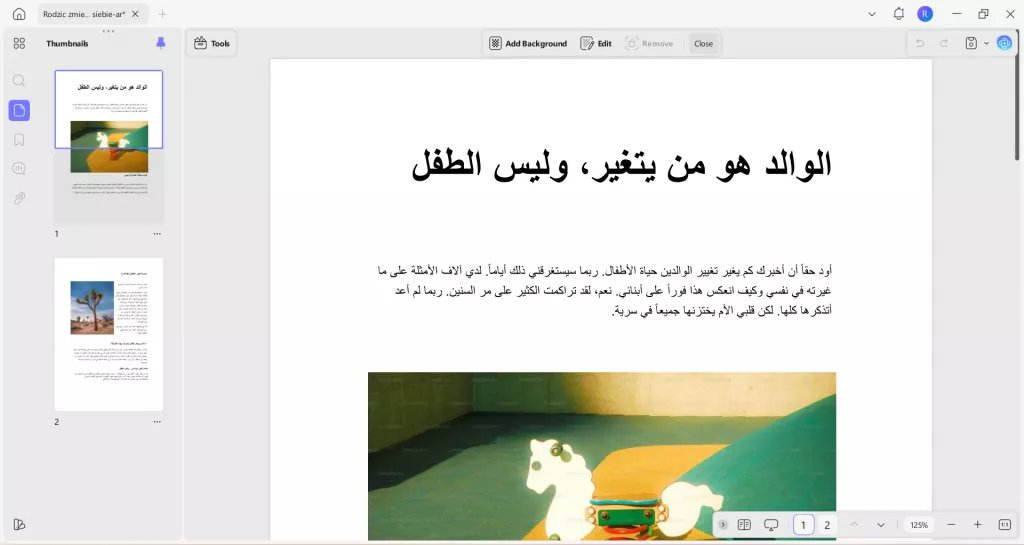Zoom out with minus button
The height and width of the screenshot is (545, 1024).
[x=951, y=525]
